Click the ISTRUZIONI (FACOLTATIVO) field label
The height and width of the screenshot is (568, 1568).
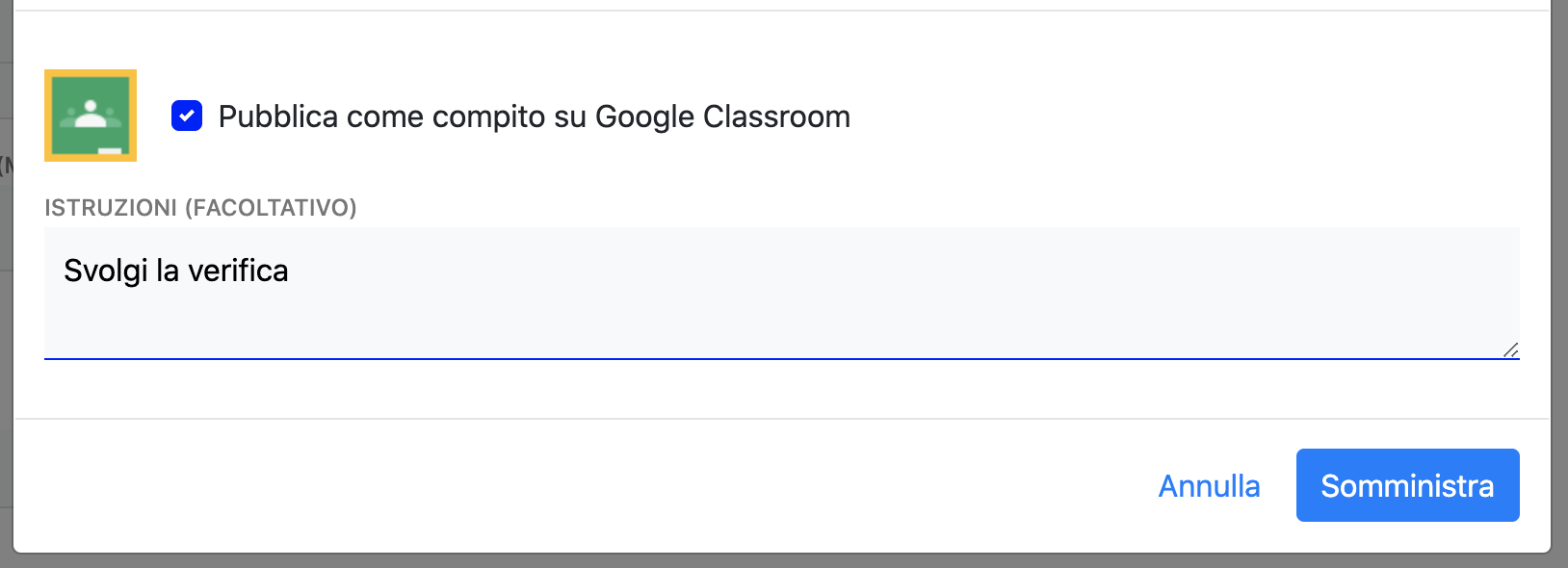point(200,208)
